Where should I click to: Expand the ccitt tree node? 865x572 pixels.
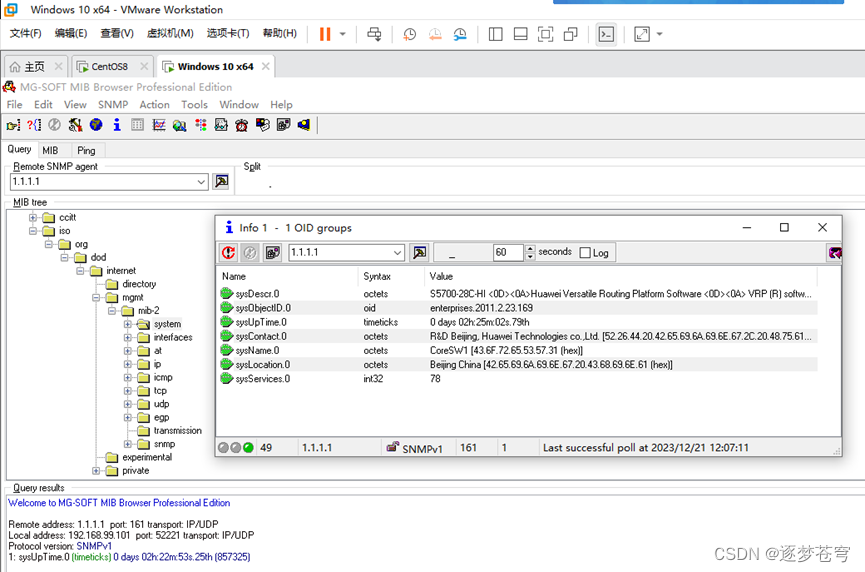33,217
